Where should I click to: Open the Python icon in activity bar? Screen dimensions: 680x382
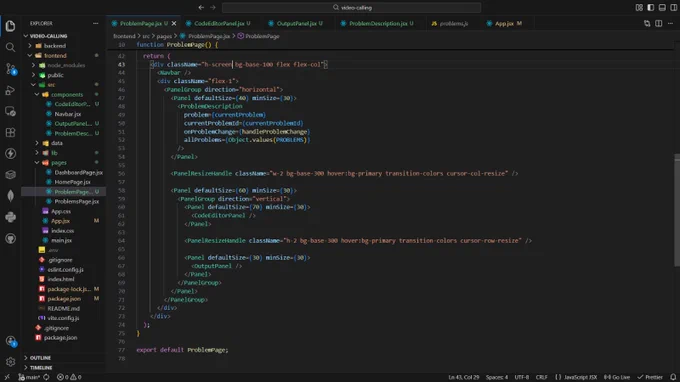(x=10, y=217)
